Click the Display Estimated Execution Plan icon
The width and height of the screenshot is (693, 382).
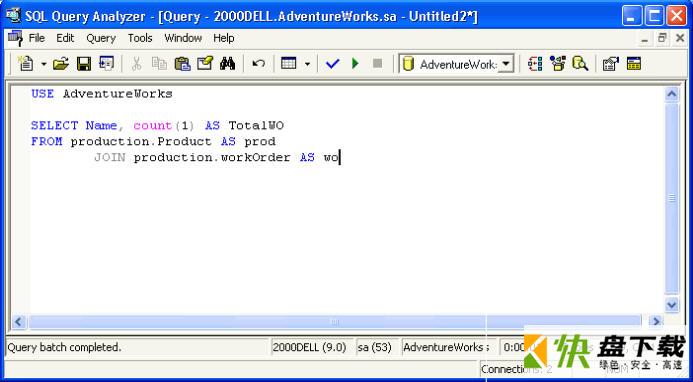535,64
